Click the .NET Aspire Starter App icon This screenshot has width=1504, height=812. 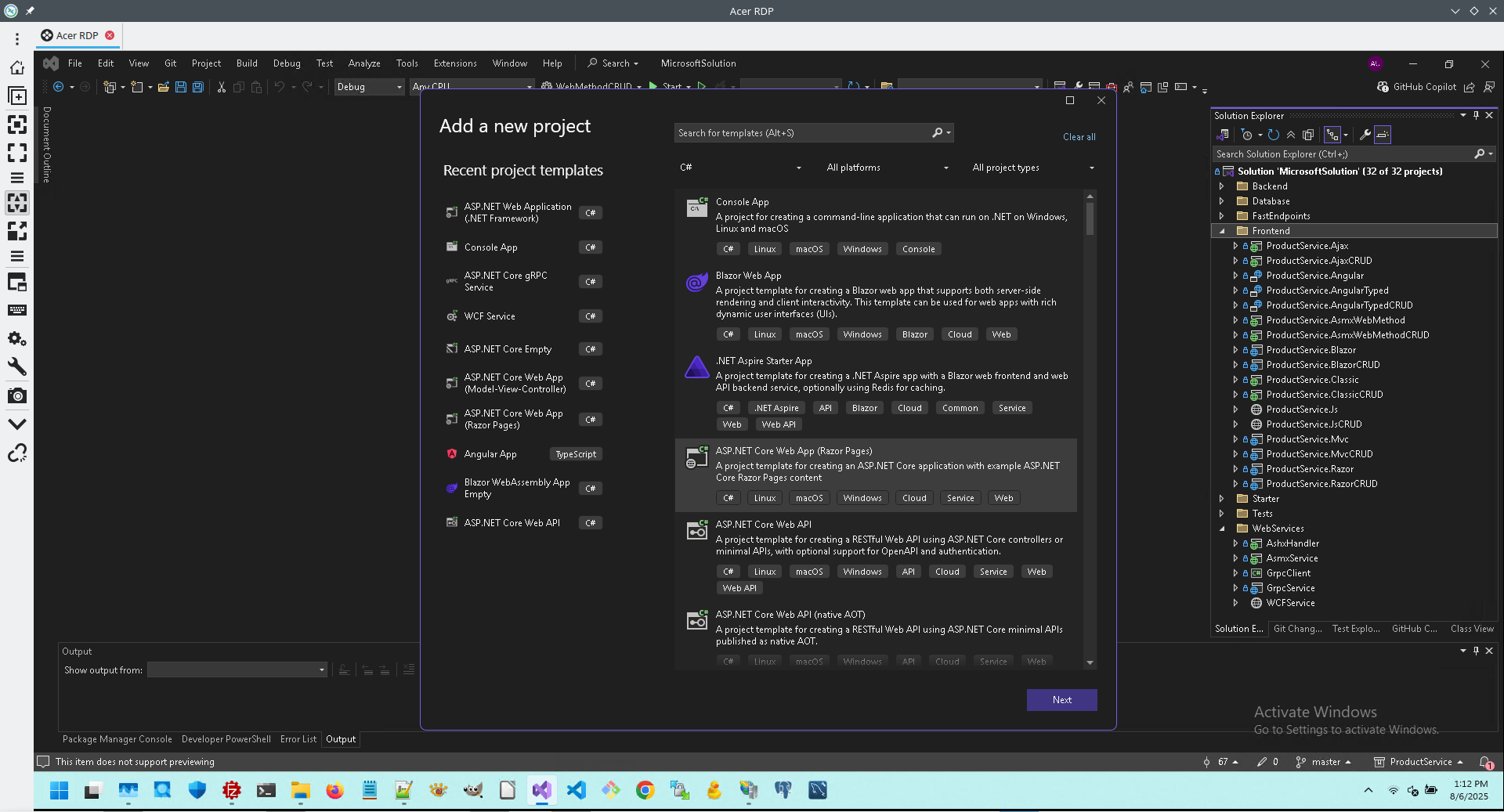696,367
